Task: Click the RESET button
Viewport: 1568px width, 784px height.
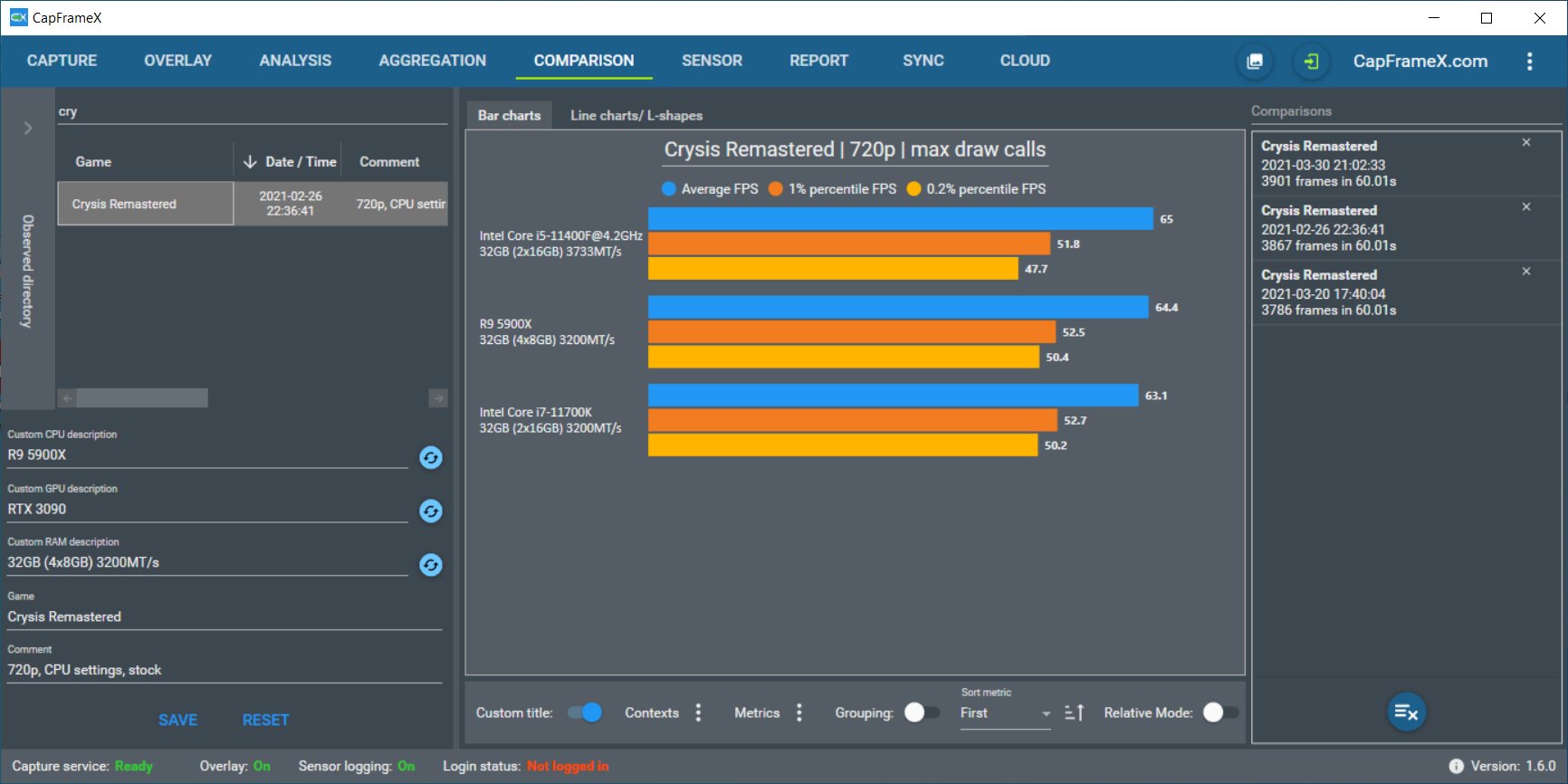Action: (x=265, y=720)
